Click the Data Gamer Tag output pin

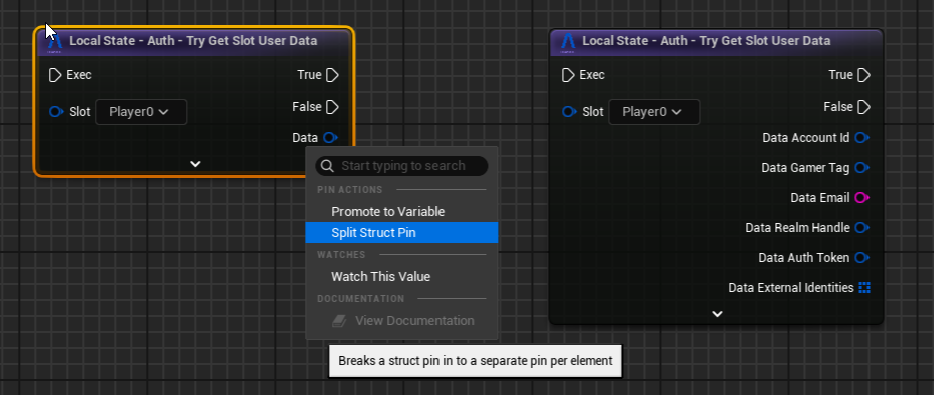(862, 168)
